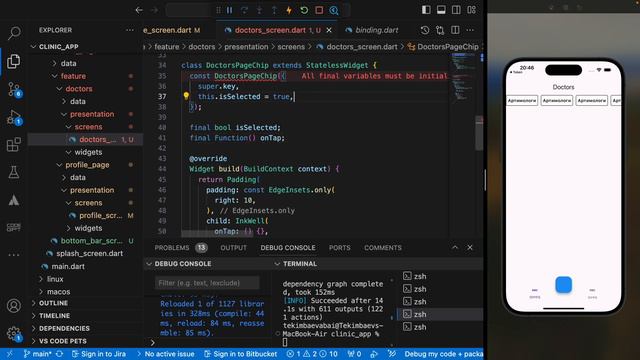Expand the Dependencies section
This screenshot has width=640, height=360.
coord(64,329)
